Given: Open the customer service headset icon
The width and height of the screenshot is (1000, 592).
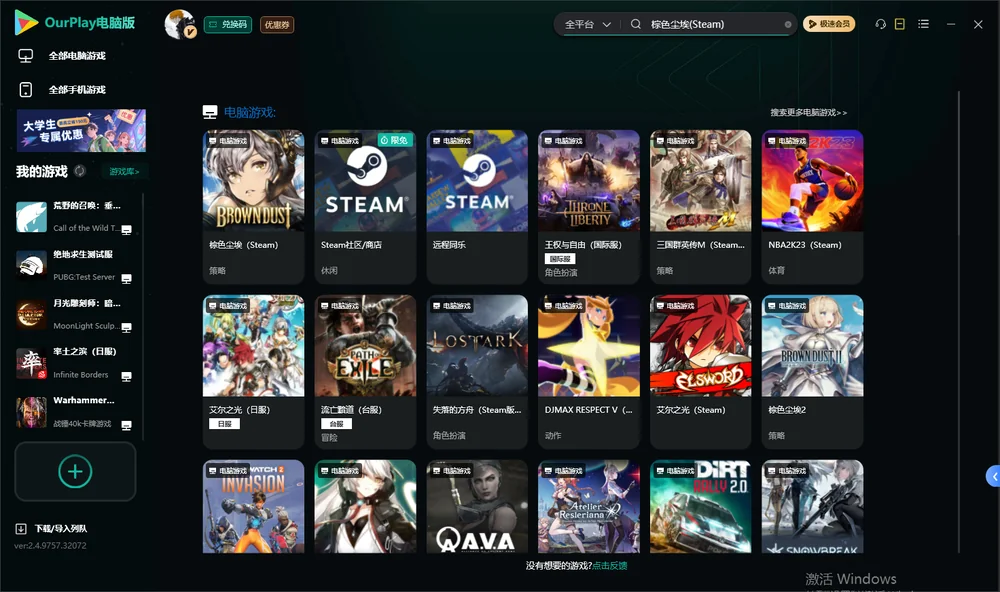Looking at the screenshot, I should 880,24.
